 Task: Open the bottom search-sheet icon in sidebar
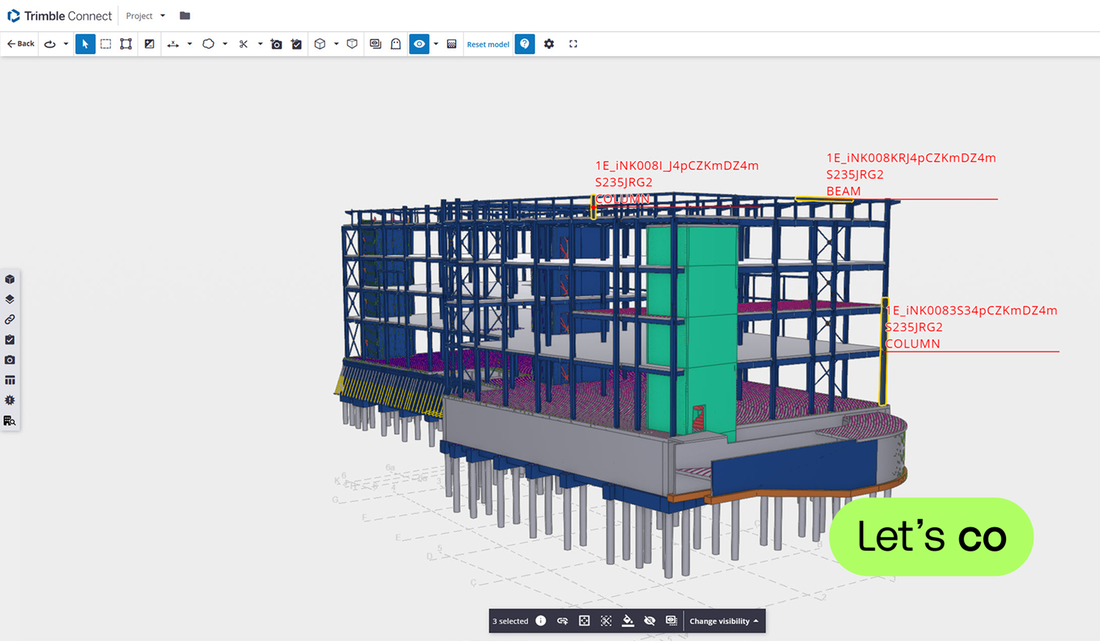pos(10,421)
